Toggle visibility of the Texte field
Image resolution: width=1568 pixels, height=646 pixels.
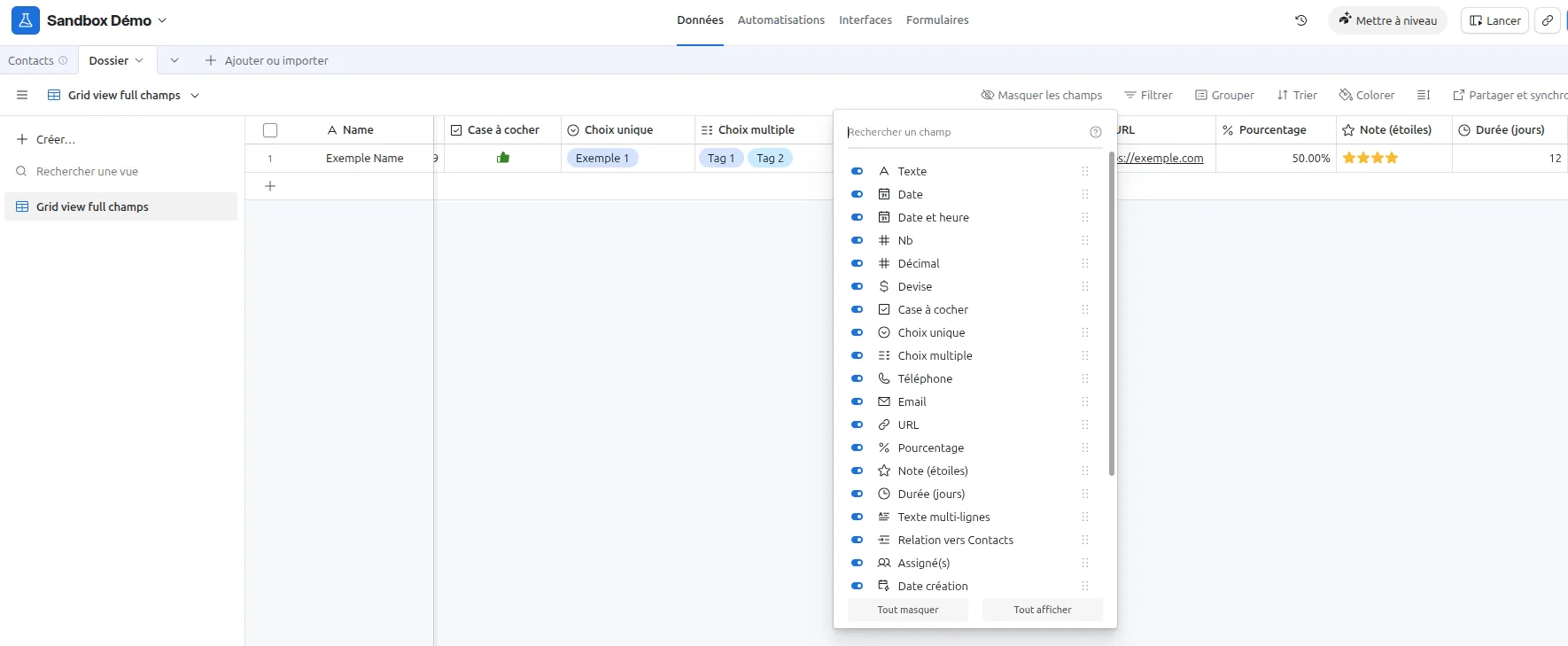857,171
